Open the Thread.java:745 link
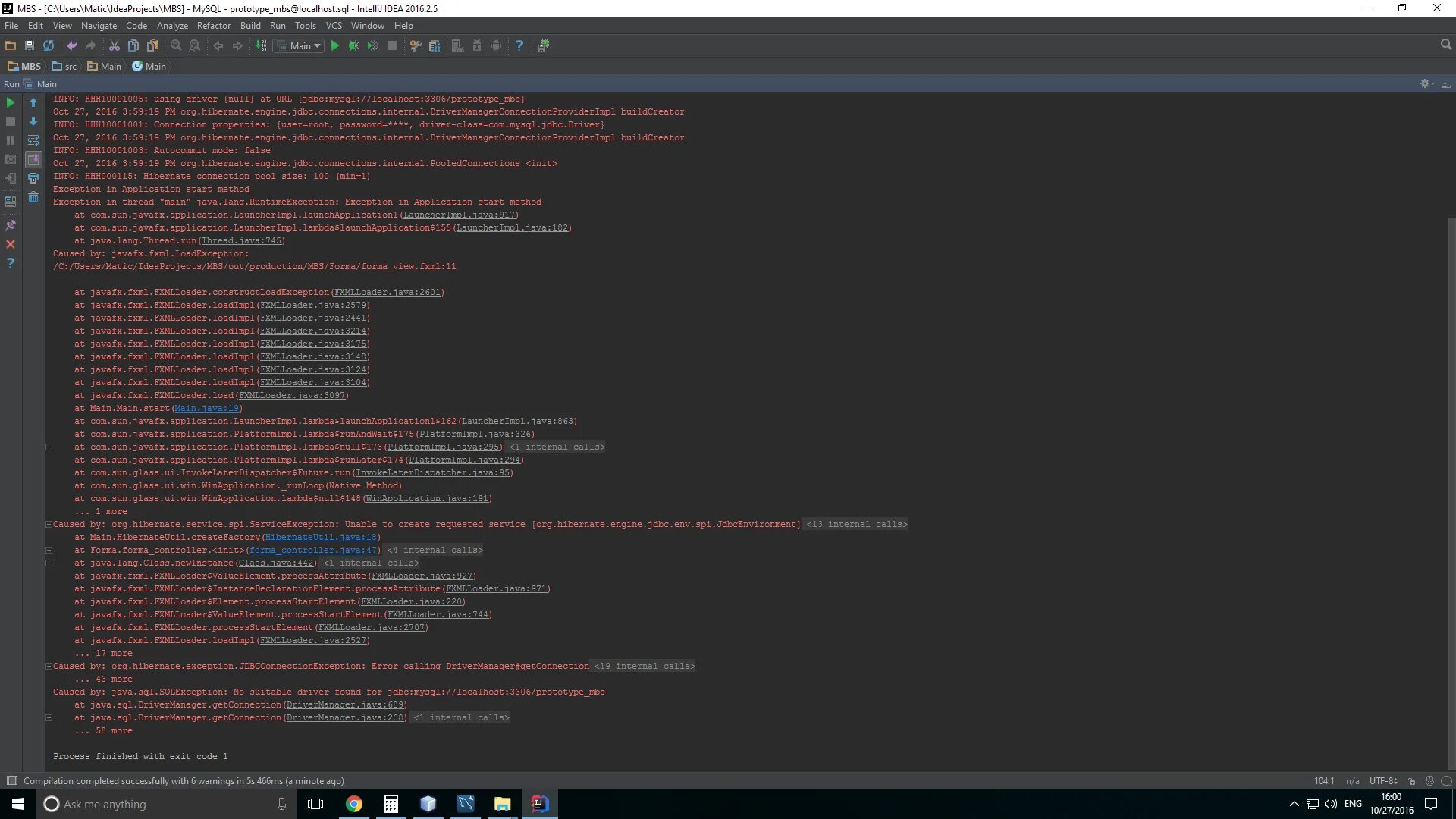 241,240
